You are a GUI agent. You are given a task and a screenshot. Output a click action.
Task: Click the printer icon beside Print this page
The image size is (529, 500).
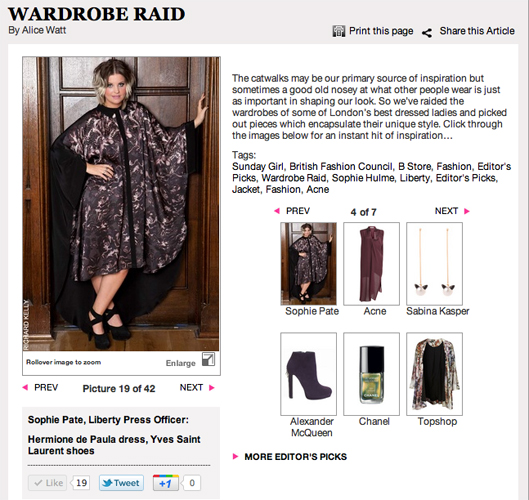[338, 31]
